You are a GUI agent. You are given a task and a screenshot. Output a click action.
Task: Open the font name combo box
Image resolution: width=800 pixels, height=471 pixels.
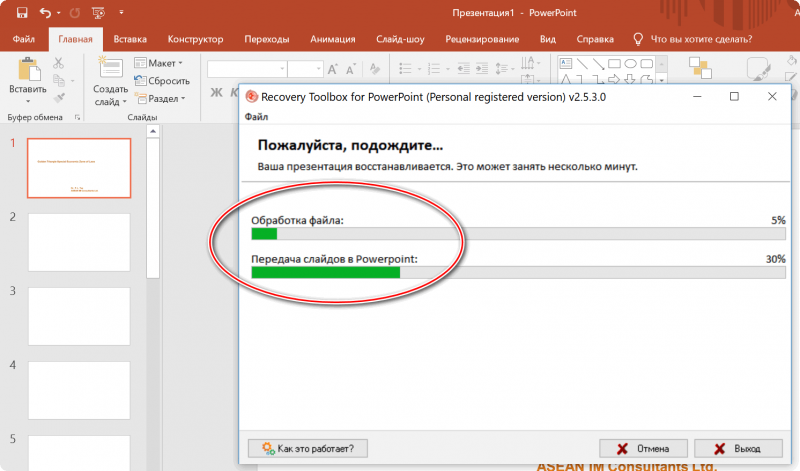click(247, 69)
